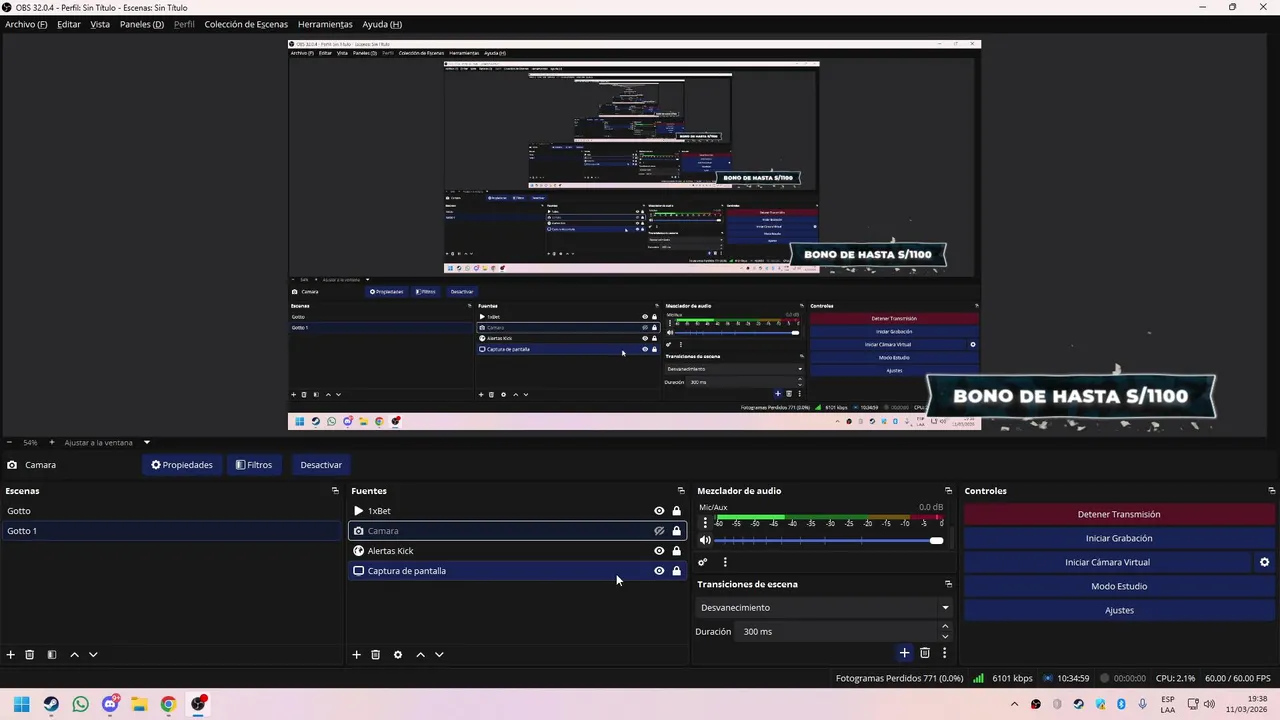Open File Explorer from the taskbar
Viewport: 1280px width, 720px height.
click(x=139, y=704)
